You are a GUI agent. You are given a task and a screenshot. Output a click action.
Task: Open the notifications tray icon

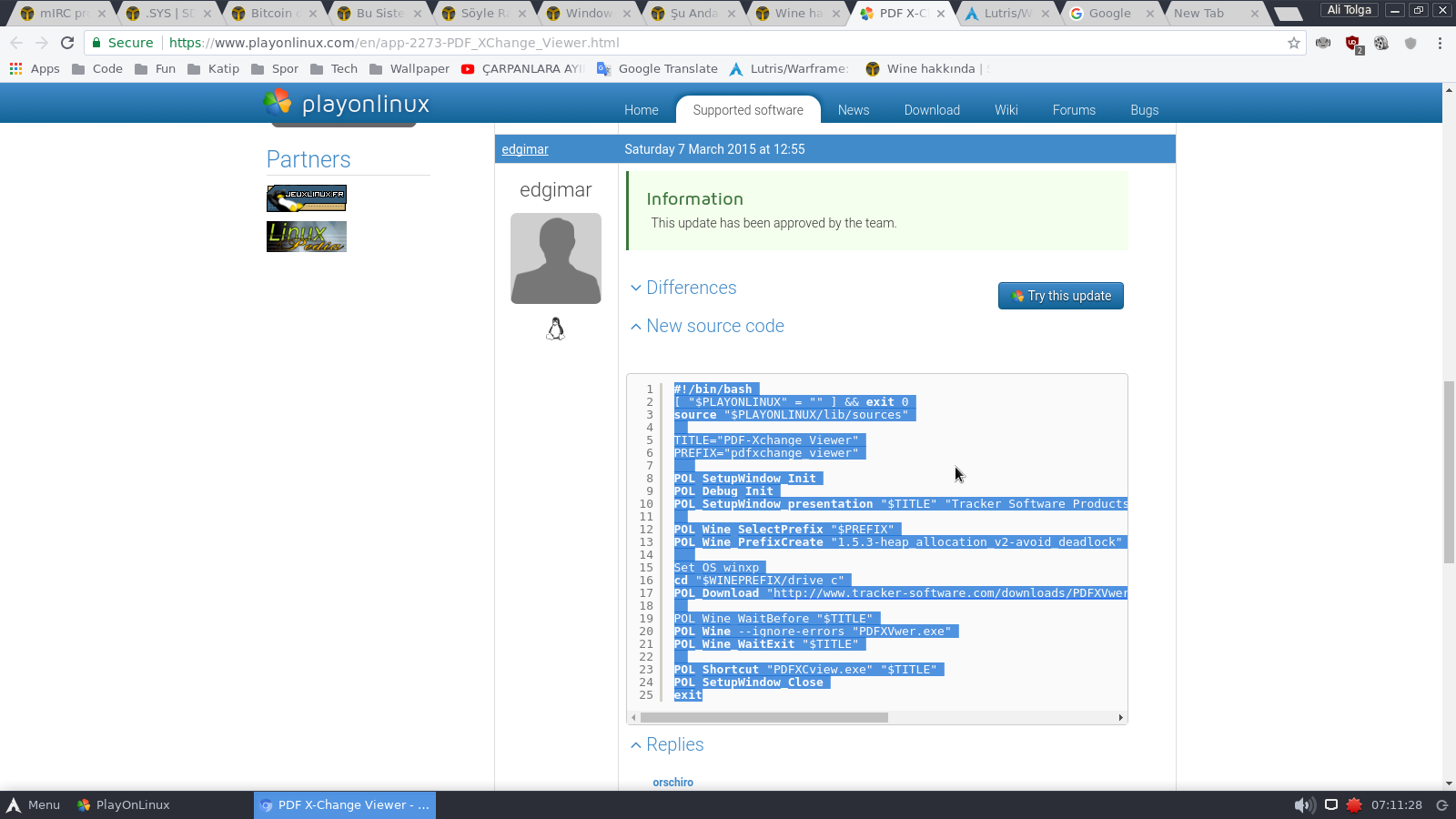(x=1330, y=804)
